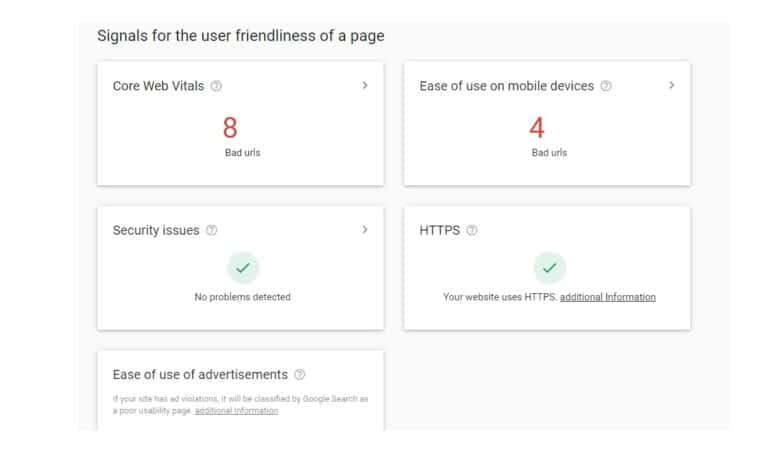Open the help icon beside Security issues
780x470 pixels.
tap(211, 230)
